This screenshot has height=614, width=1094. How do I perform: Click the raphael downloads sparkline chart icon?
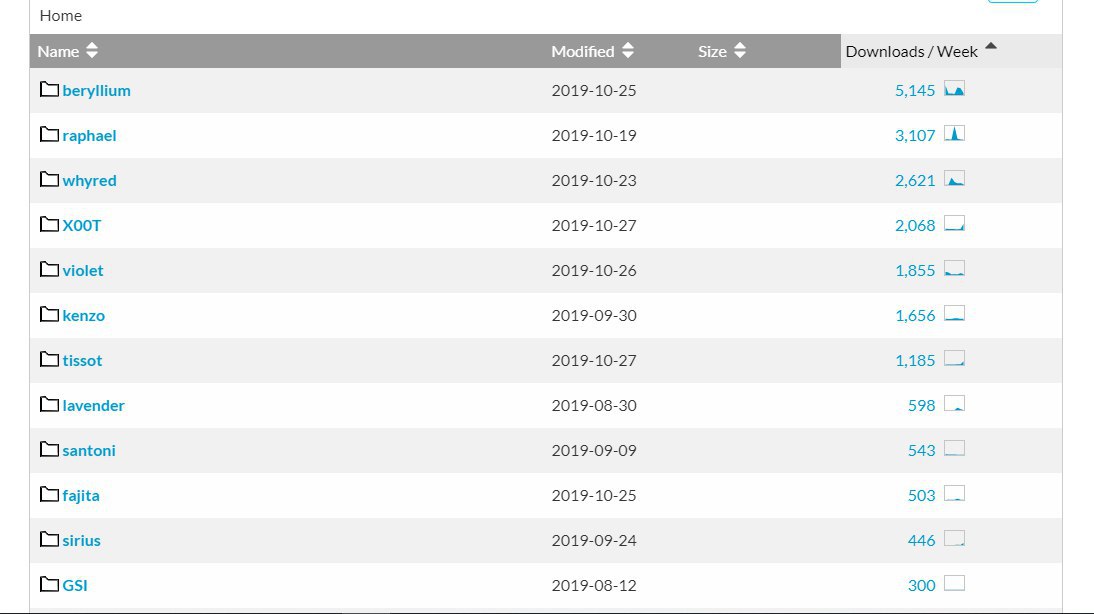[x=954, y=134]
